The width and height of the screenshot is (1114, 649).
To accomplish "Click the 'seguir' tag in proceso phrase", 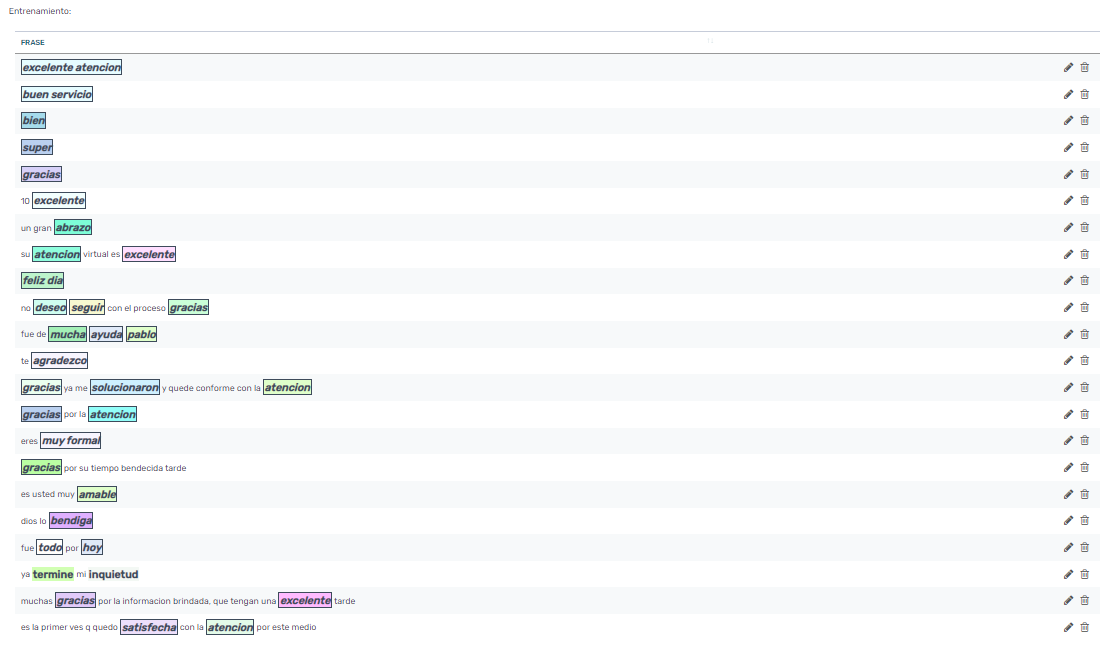I will 87,307.
